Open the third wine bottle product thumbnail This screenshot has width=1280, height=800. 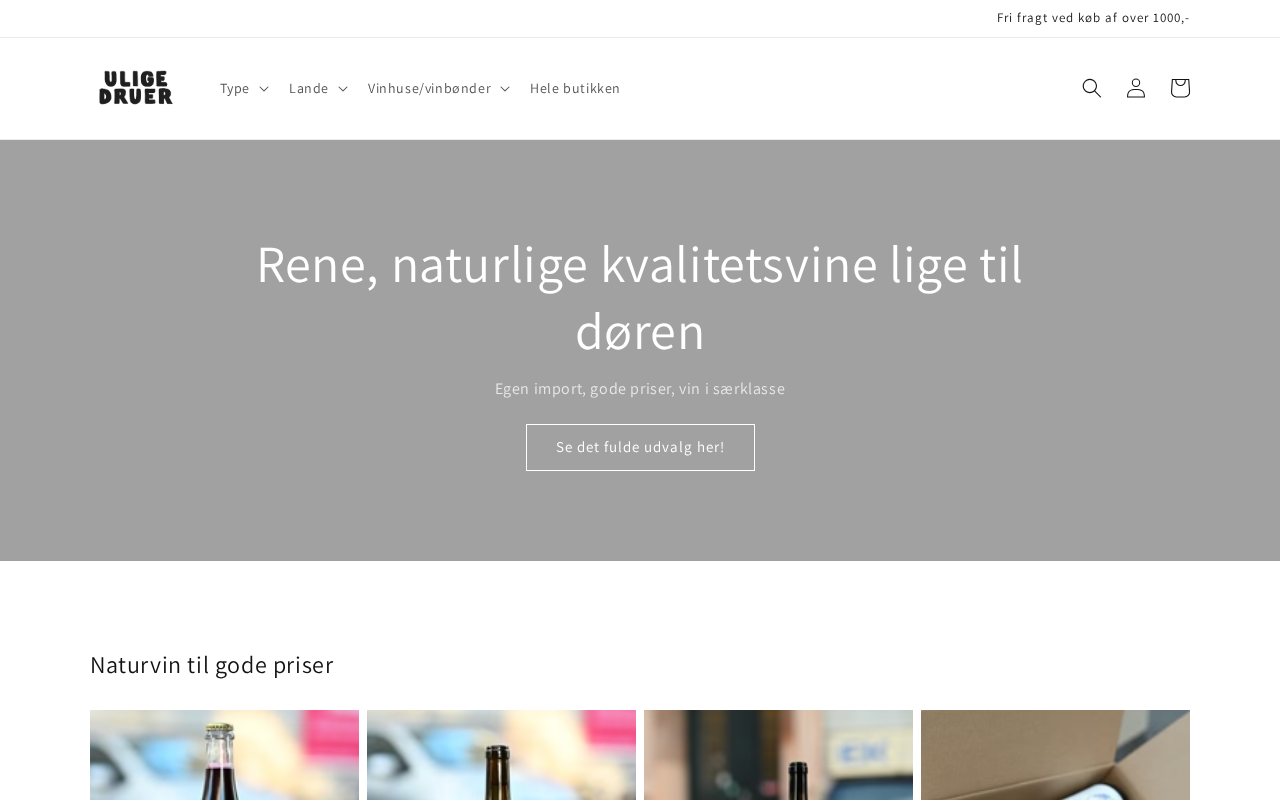click(778, 755)
